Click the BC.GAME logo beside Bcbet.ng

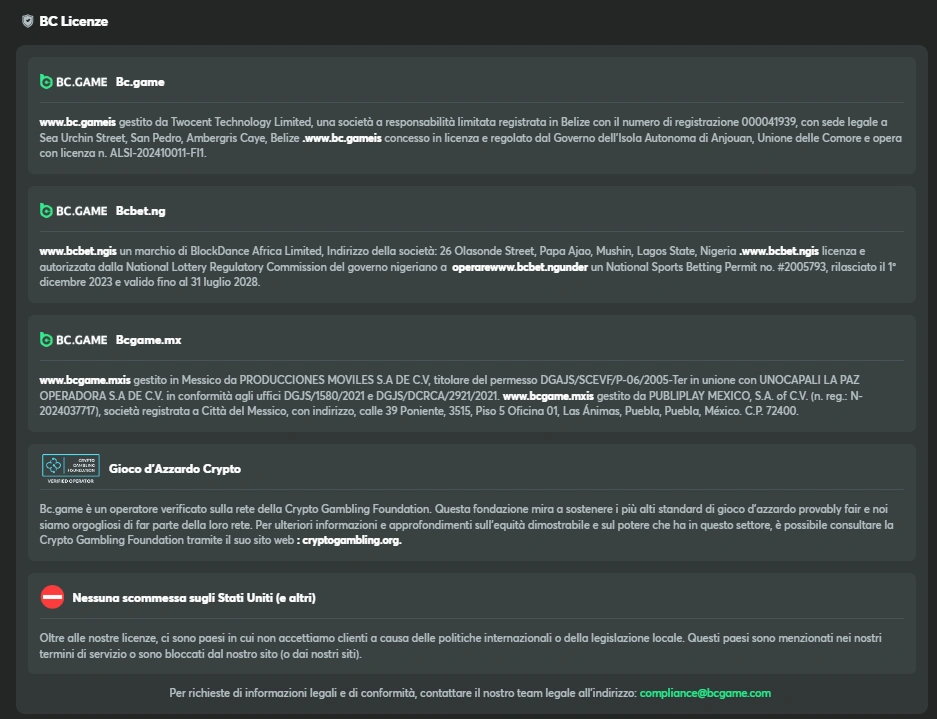coord(73,211)
